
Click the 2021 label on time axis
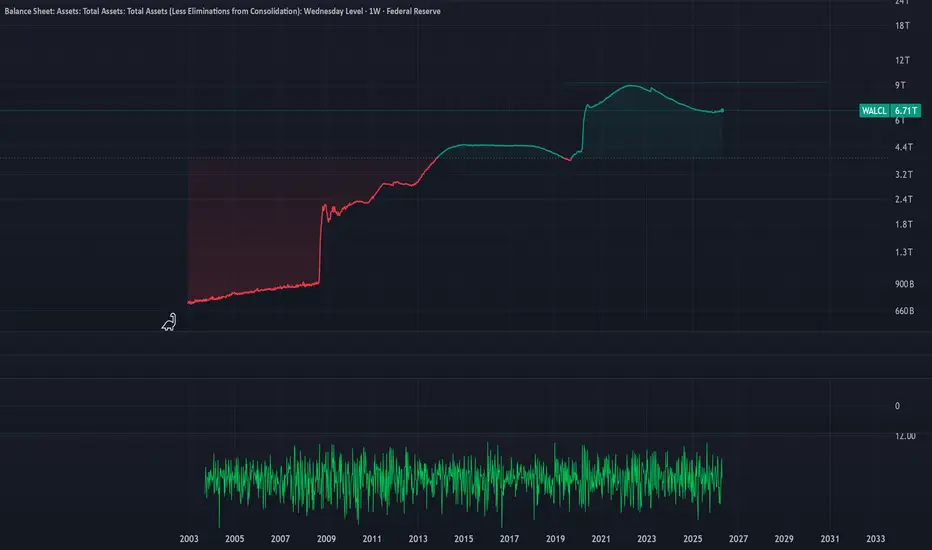point(601,539)
